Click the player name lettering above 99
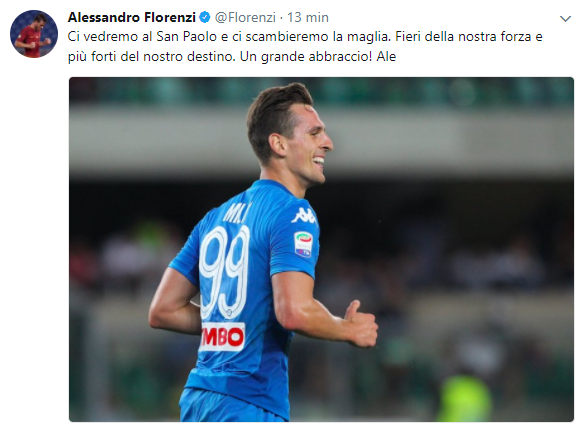 237,212
